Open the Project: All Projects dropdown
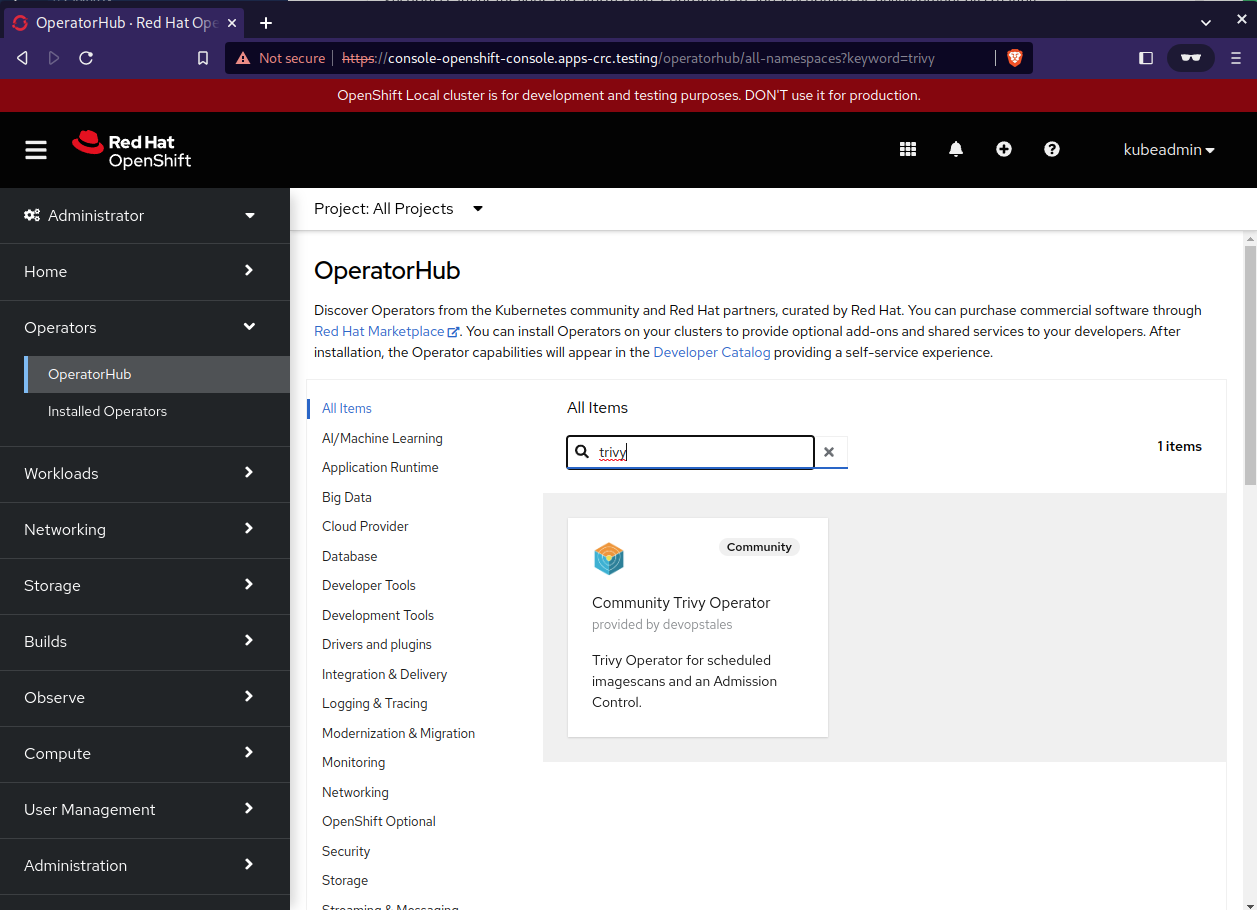 click(x=398, y=209)
